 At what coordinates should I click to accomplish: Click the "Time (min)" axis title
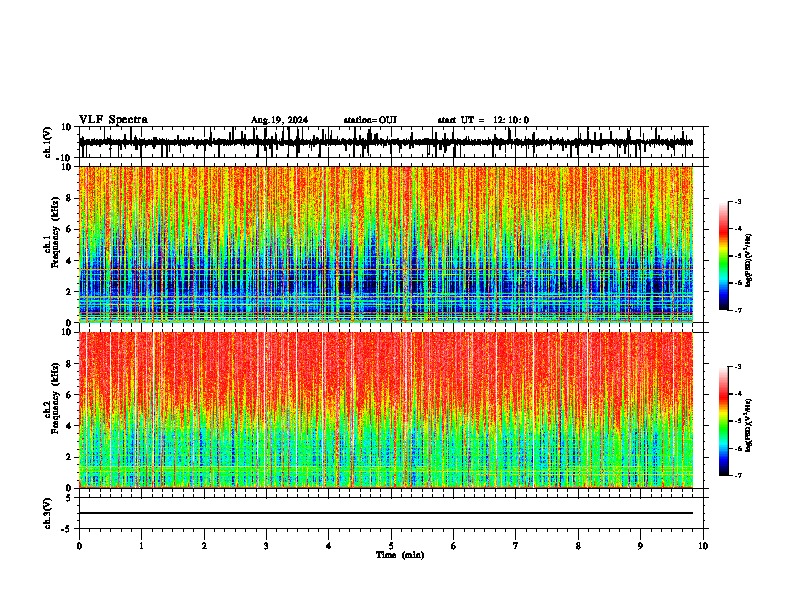400,555
